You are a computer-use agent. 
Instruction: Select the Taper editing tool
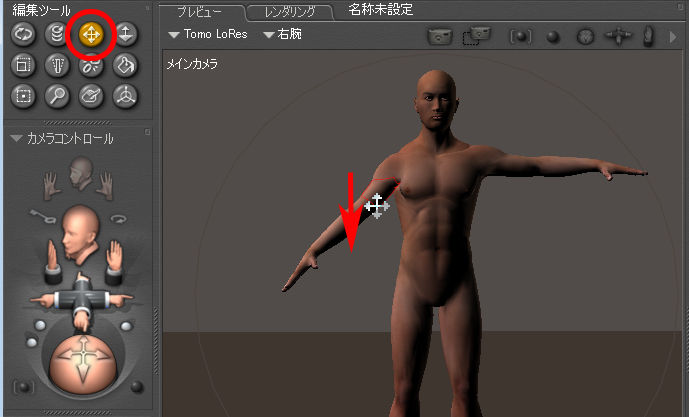57,65
